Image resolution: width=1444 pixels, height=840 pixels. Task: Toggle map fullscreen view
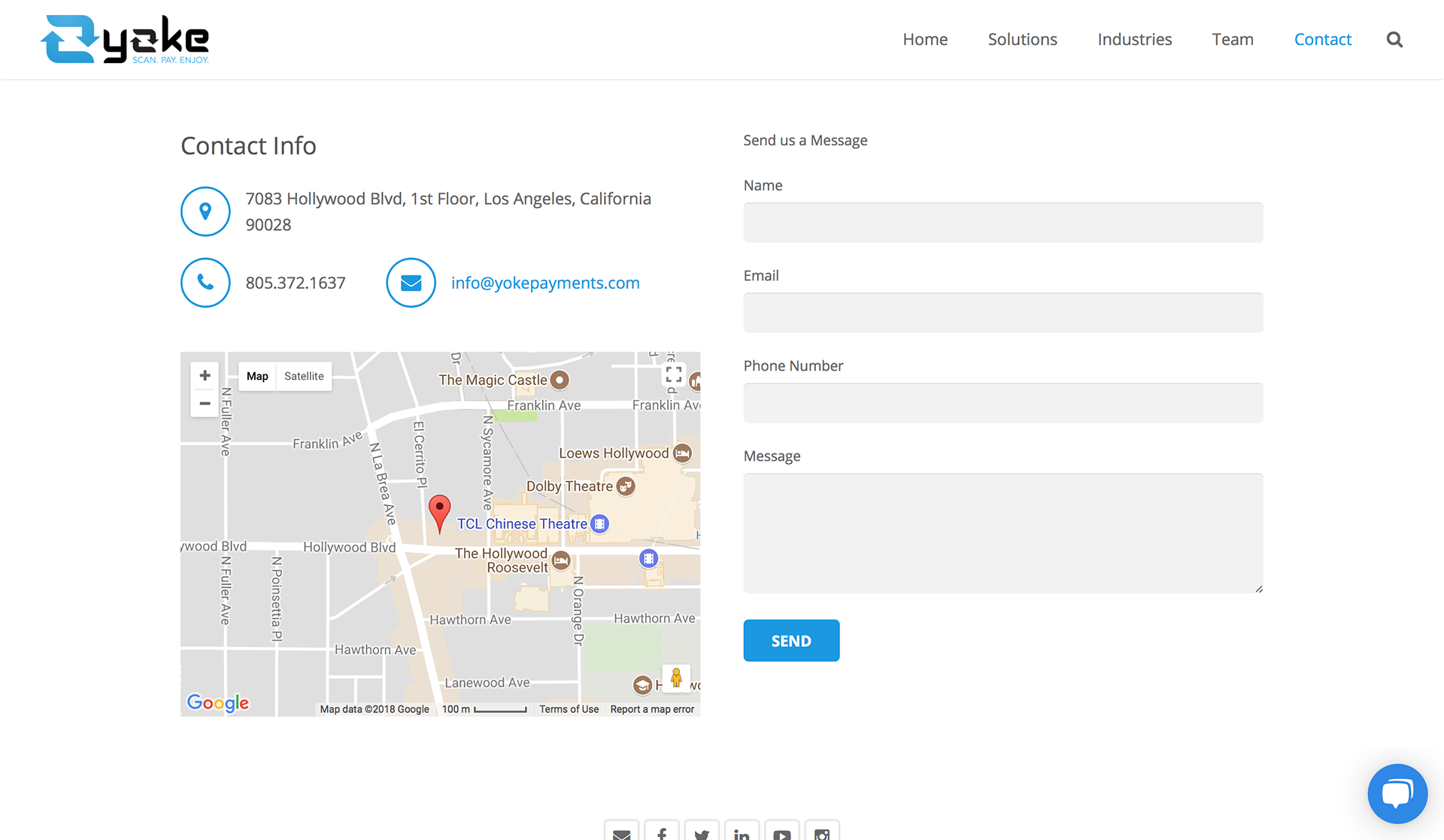(674, 375)
